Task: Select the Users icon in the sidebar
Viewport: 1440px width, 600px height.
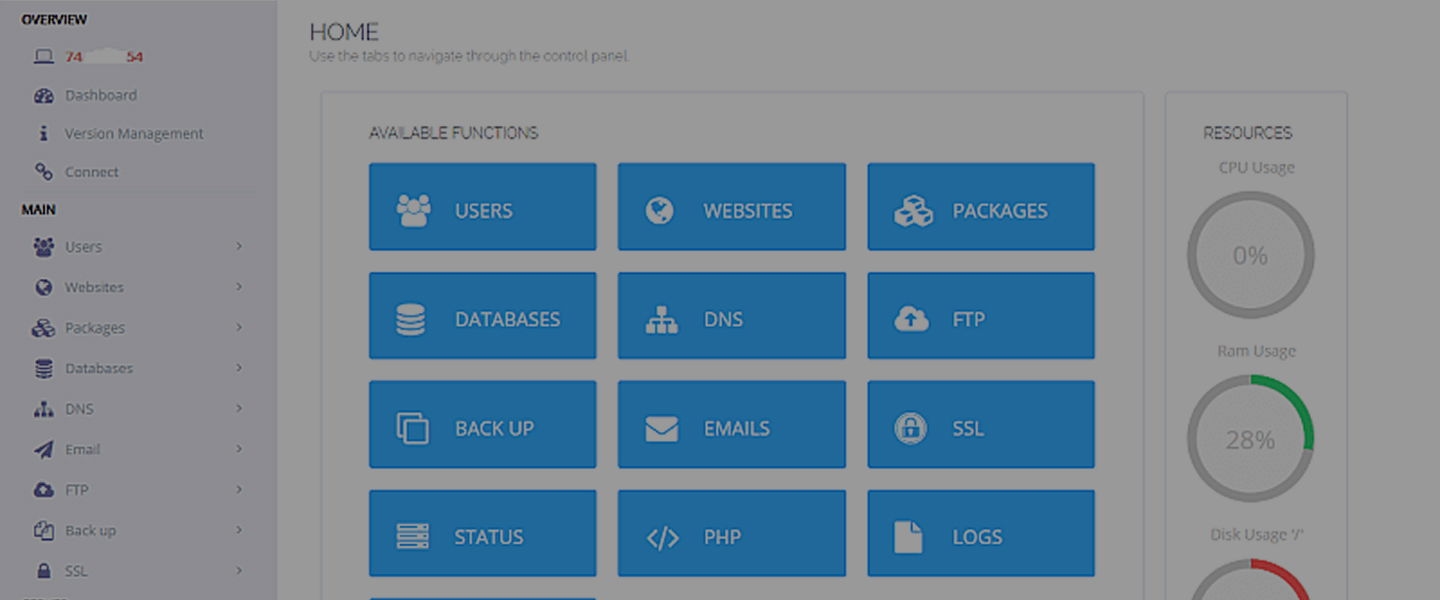Action: pos(42,246)
